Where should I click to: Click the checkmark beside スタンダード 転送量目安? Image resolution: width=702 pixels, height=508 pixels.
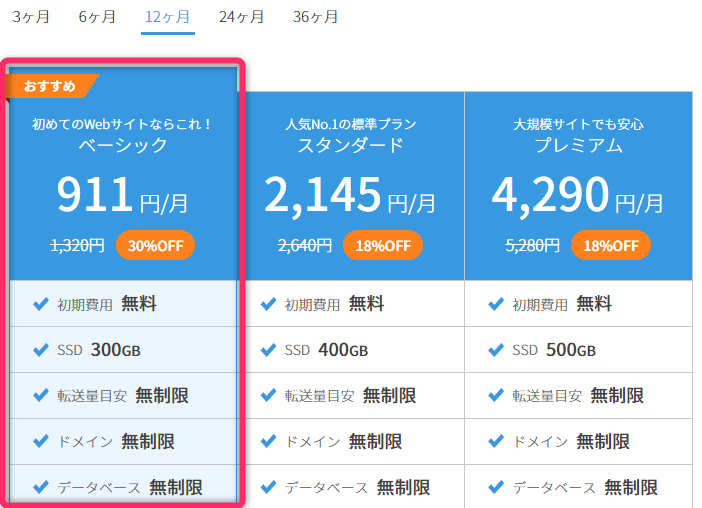(268, 395)
